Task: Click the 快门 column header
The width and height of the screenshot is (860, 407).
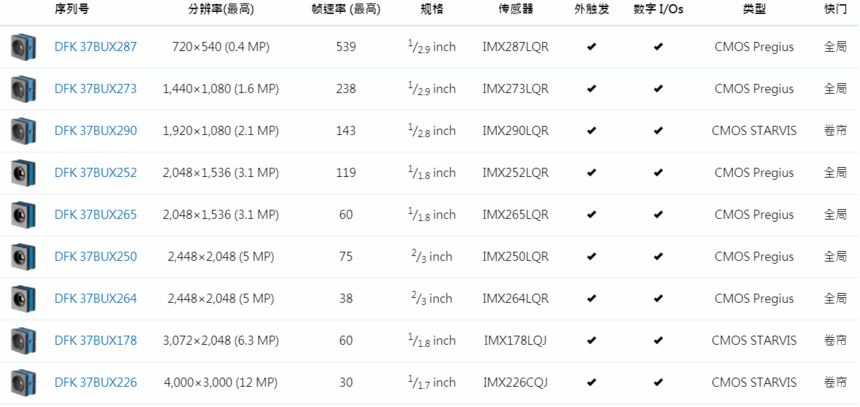Action: pyautogui.click(x=834, y=9)
